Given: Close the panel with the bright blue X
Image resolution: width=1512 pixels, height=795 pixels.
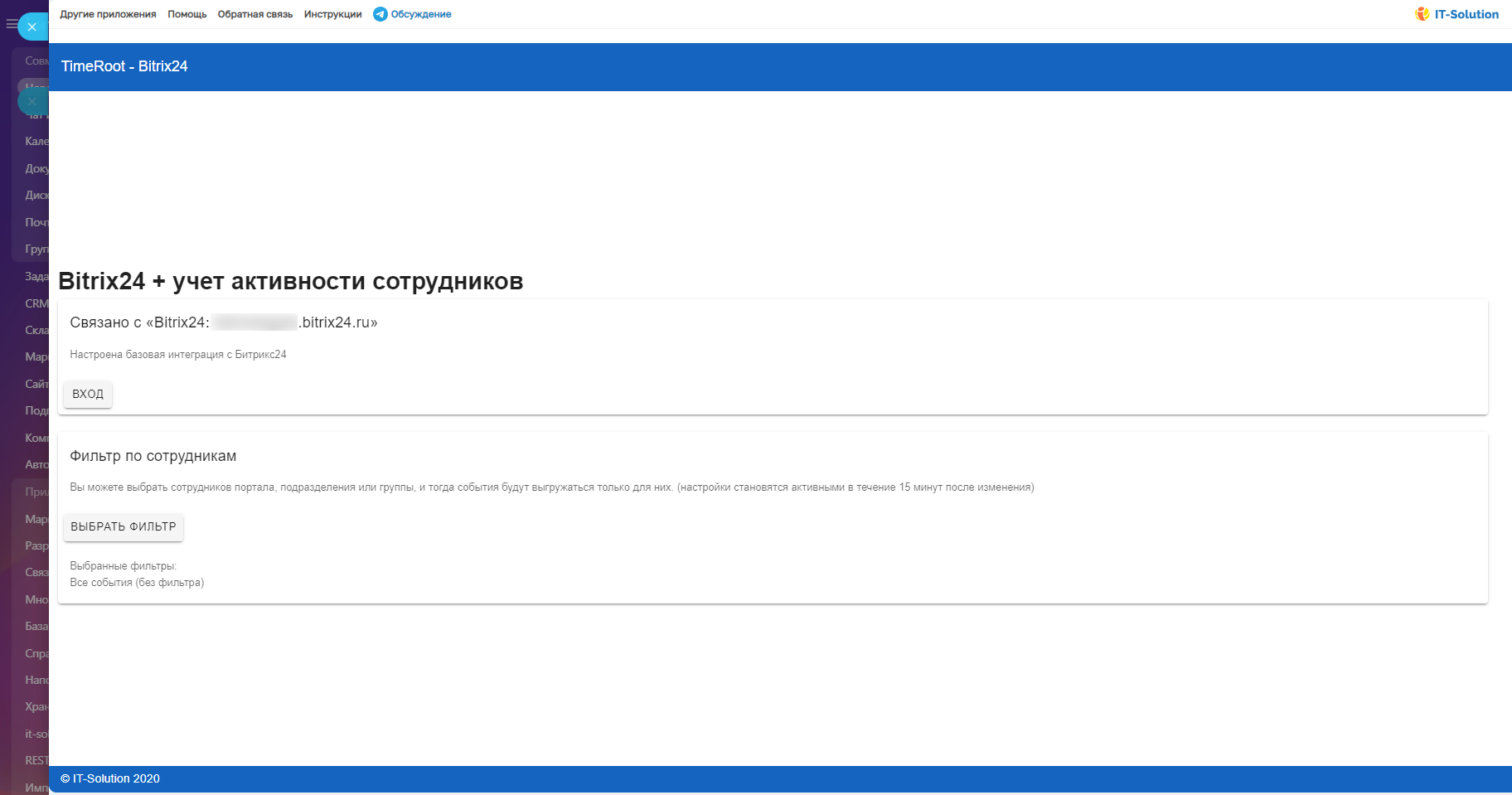Looking at the screenshot, I should (31, 27).
